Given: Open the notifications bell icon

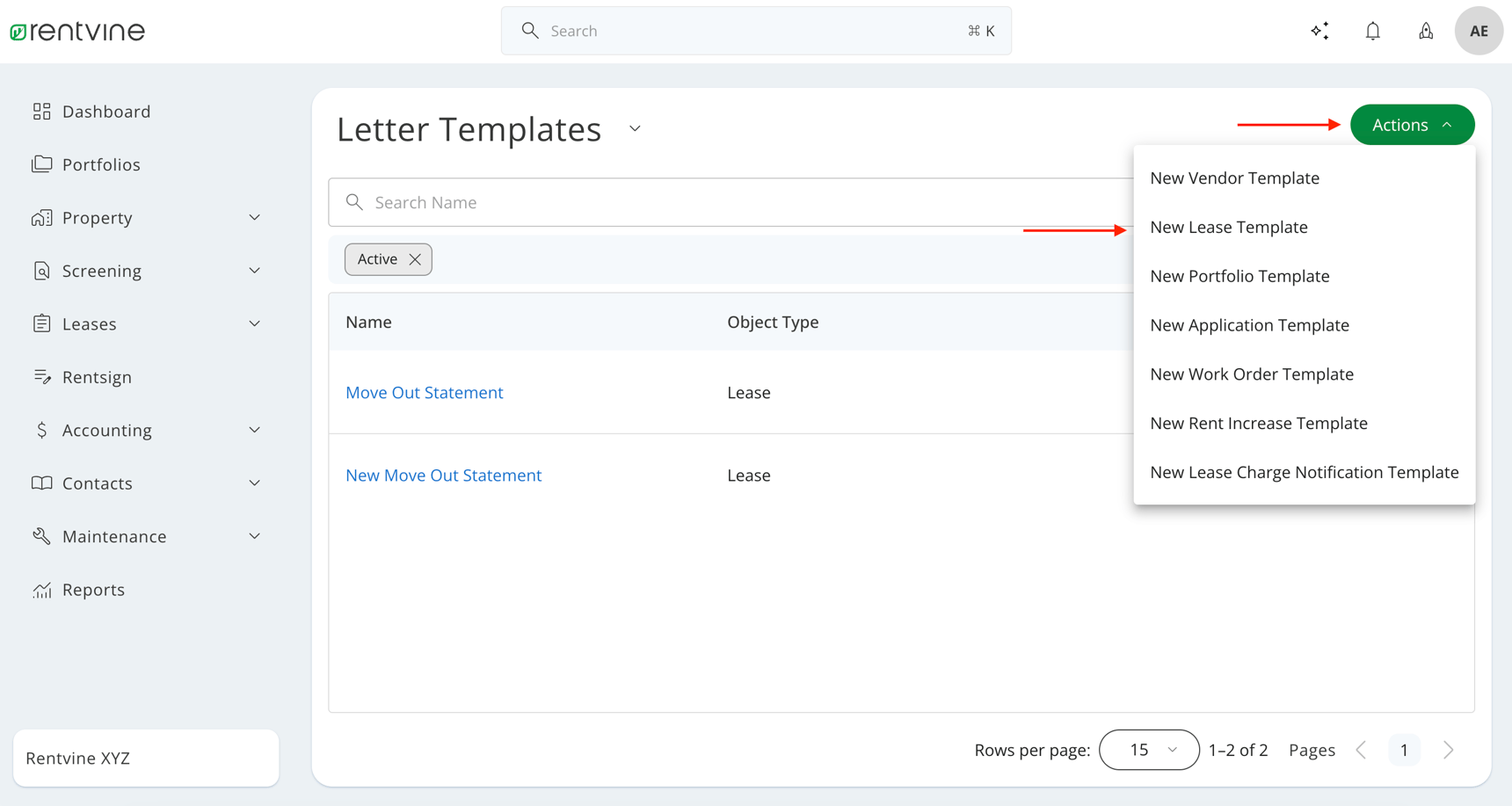Looking at the screenshot, I should pos(1372,32).
